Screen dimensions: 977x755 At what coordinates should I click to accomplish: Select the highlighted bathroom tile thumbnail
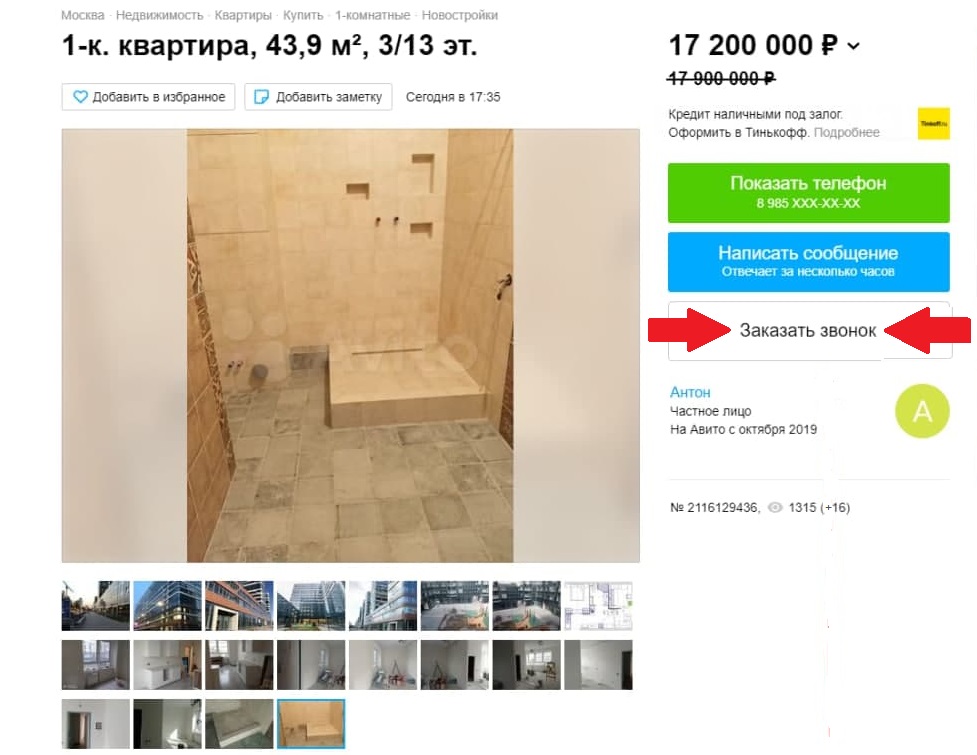[x=310, y=724]
